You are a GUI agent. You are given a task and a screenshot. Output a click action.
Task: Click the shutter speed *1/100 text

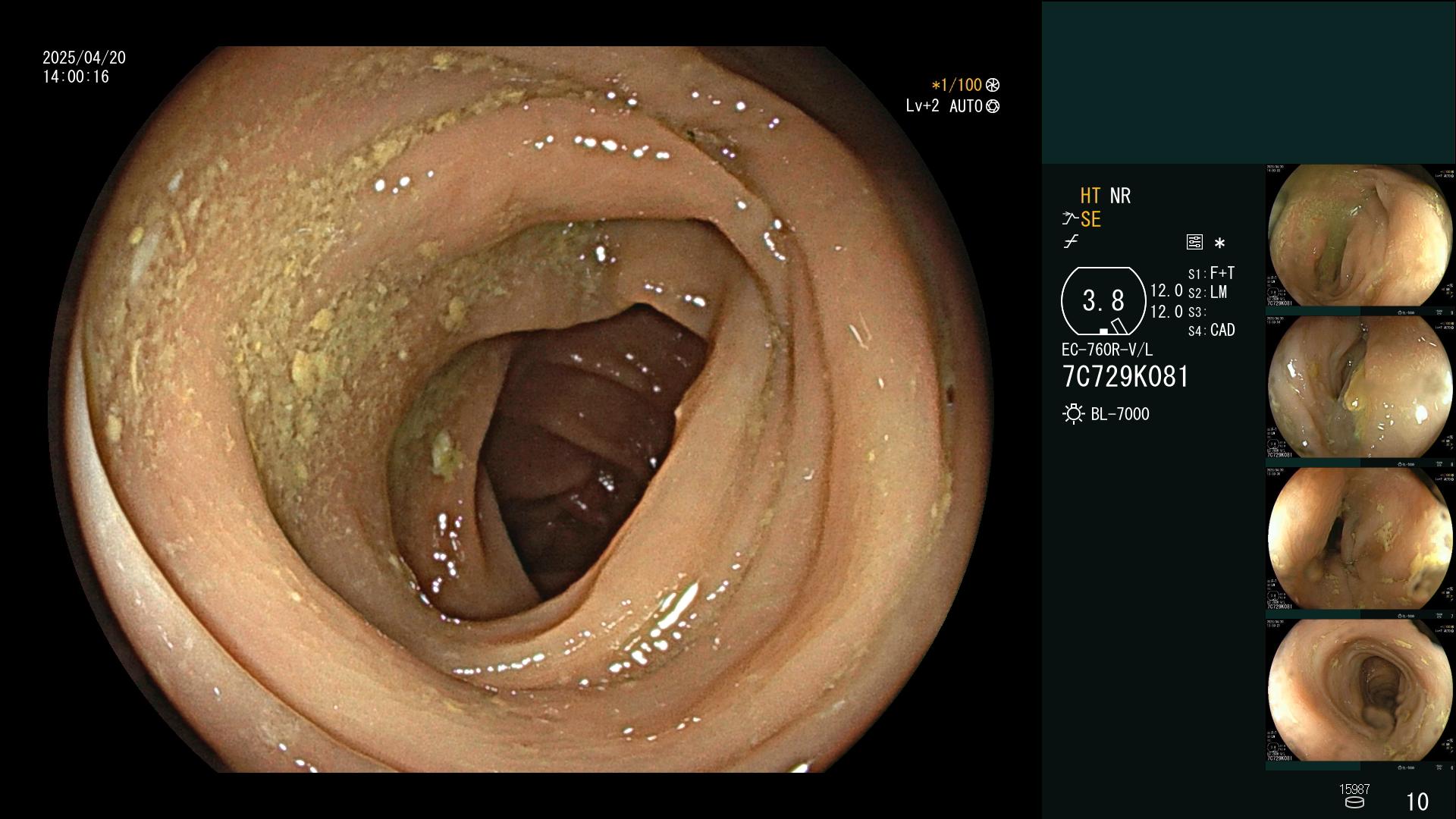[x=956, y=85]
